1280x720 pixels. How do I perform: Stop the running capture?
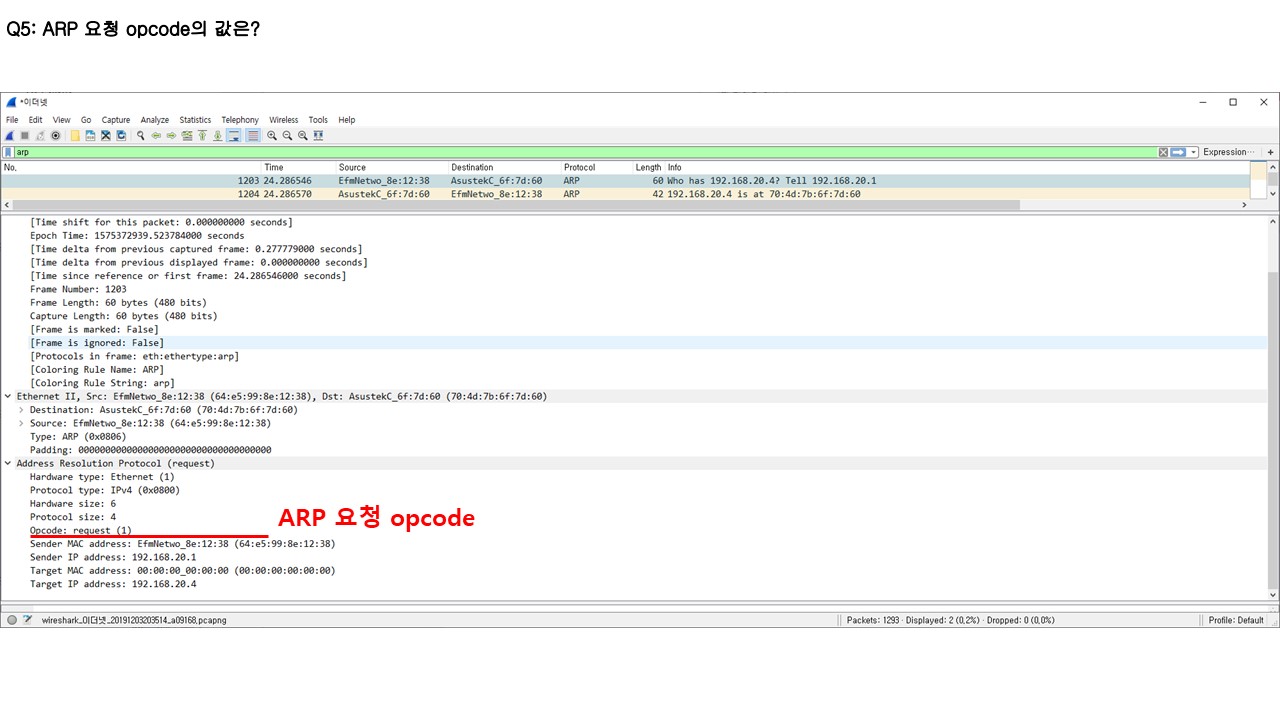(25, 135)
